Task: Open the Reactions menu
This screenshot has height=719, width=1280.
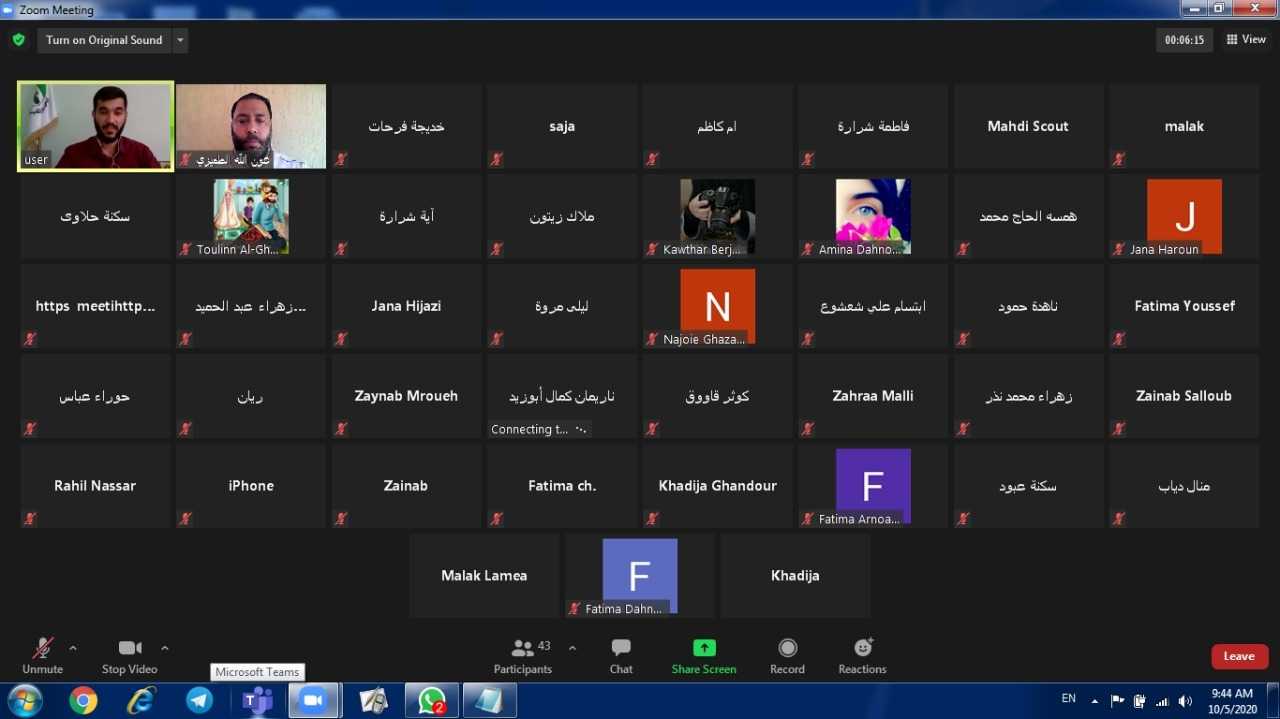Action: (x=862, y=649)
